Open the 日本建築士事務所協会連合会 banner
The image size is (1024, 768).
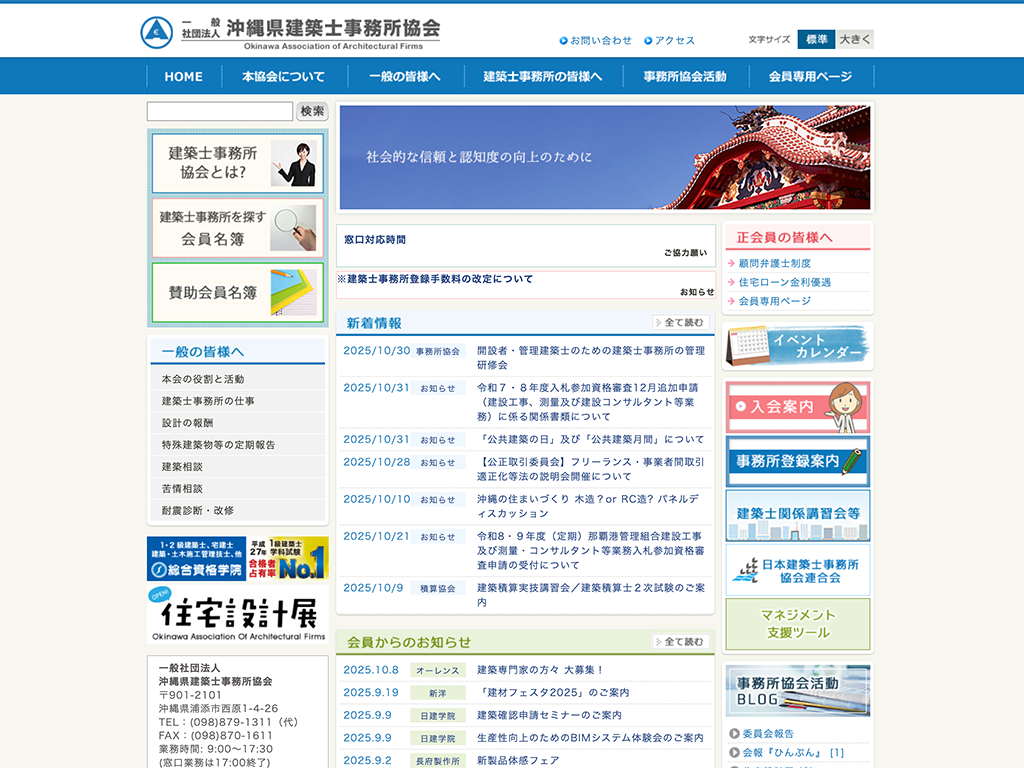(x=797, y=570)
